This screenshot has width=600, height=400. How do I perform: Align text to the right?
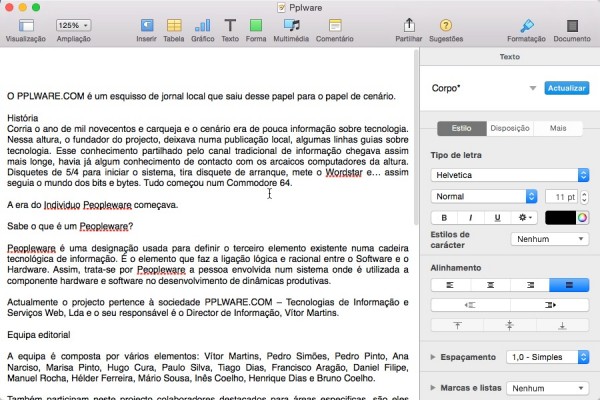coord(530,285)
